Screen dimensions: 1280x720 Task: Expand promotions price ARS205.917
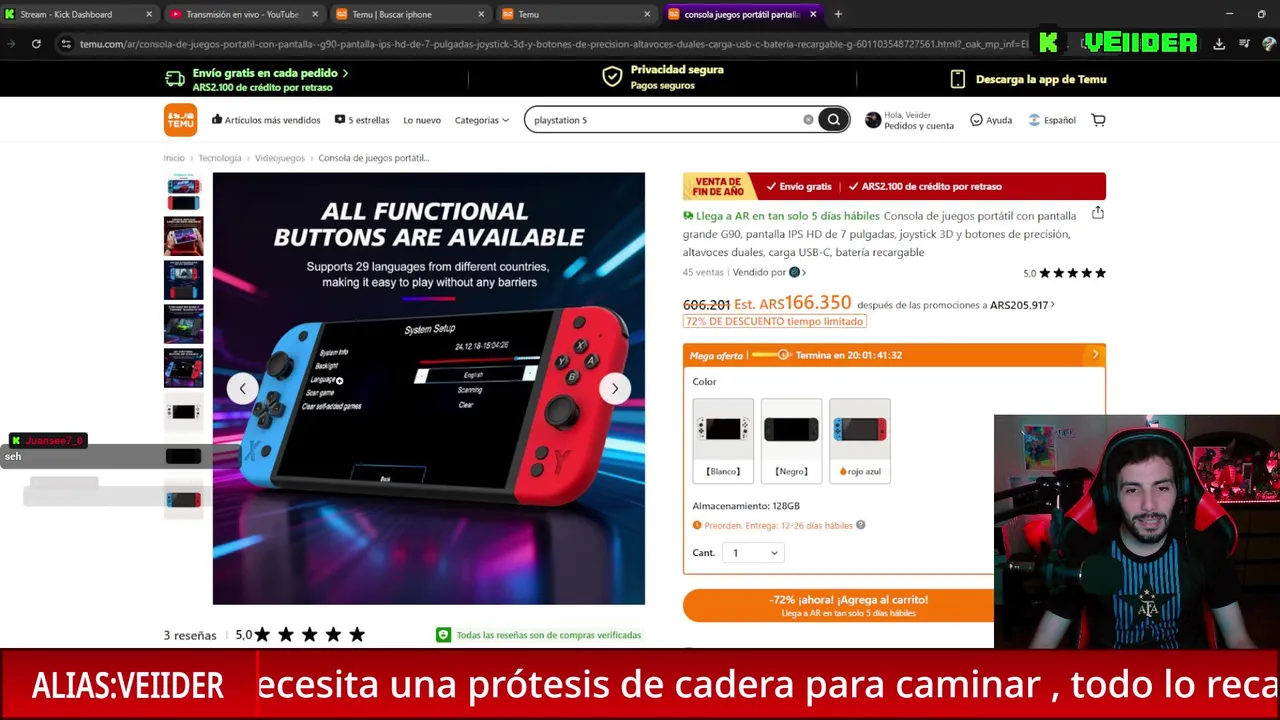[1022, 305]
